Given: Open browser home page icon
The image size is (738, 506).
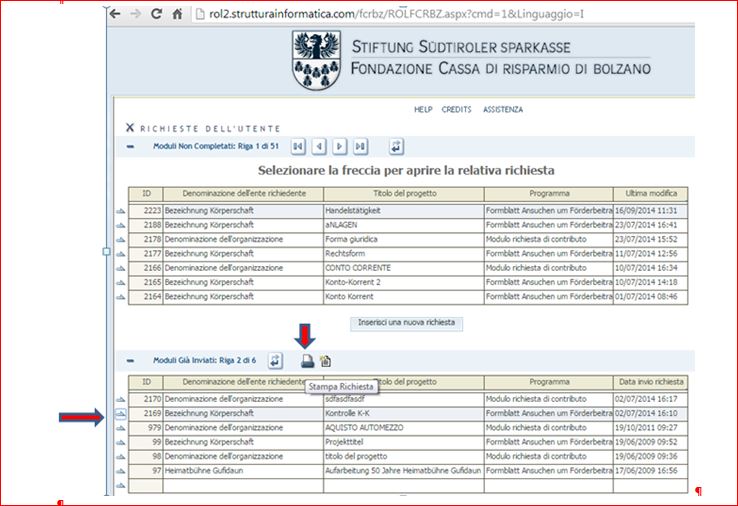Looking at the screenshot, I should pyautogui.click(x=177, y=14).
